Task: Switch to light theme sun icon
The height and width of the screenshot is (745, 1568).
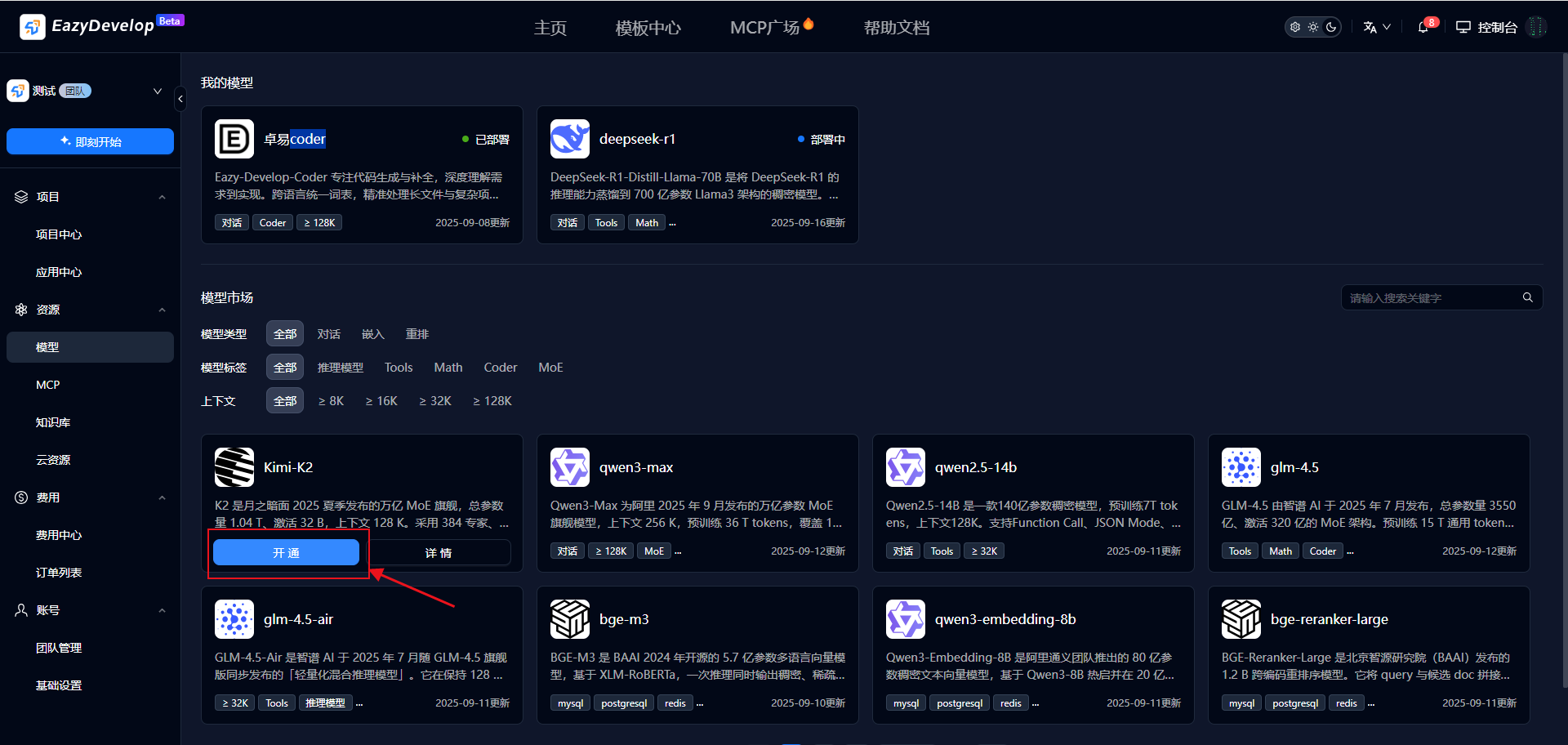Action: coord(1313,27)
